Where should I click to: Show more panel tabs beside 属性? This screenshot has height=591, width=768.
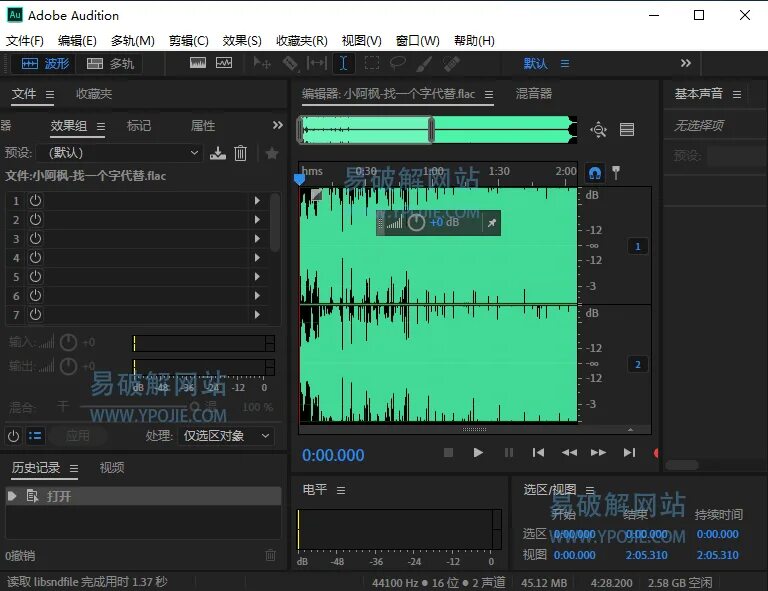(x=277, y=125)
